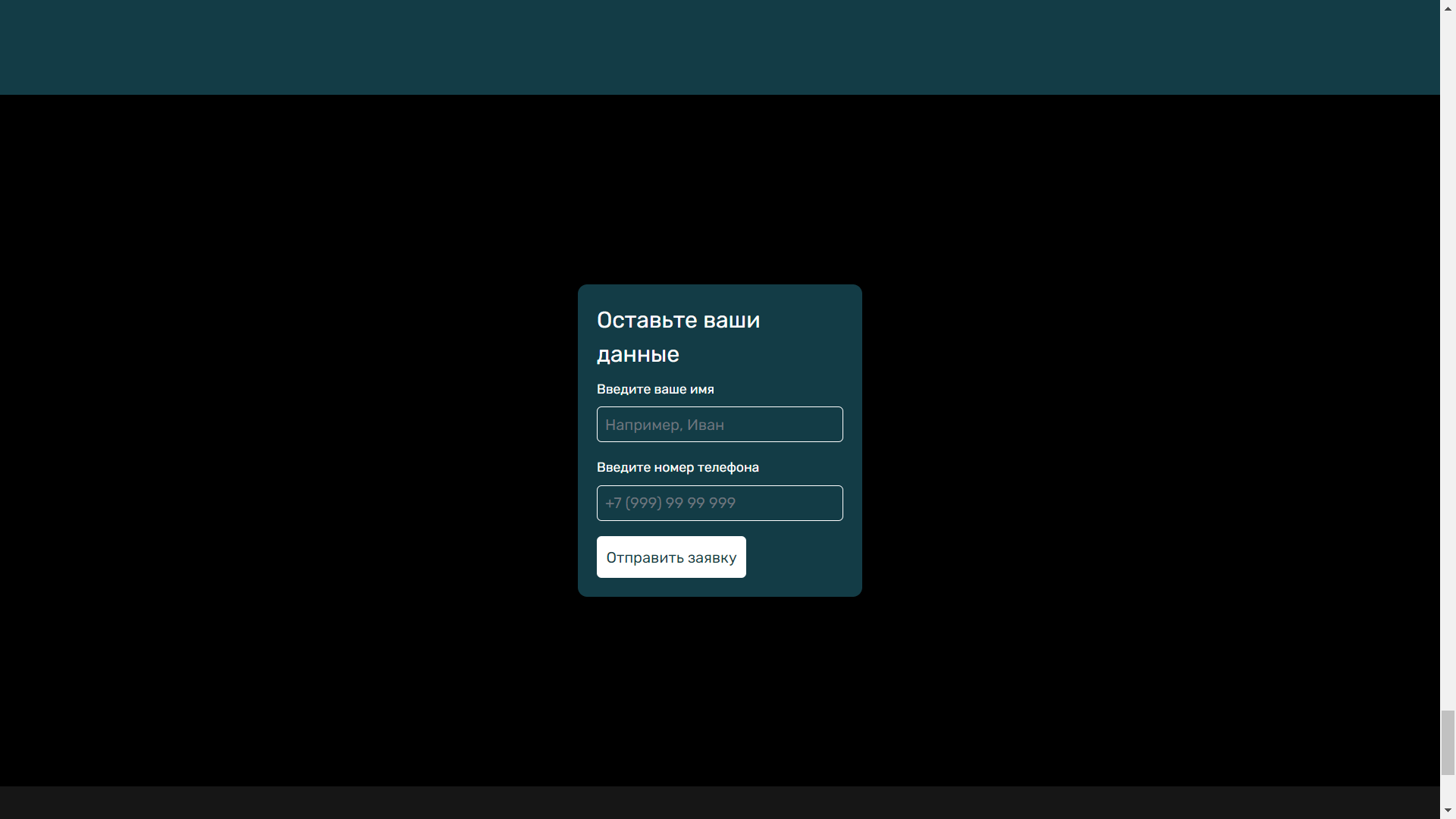Click the word Оставьте in the heading
The image size is (1456, 819).
point(647,320)
